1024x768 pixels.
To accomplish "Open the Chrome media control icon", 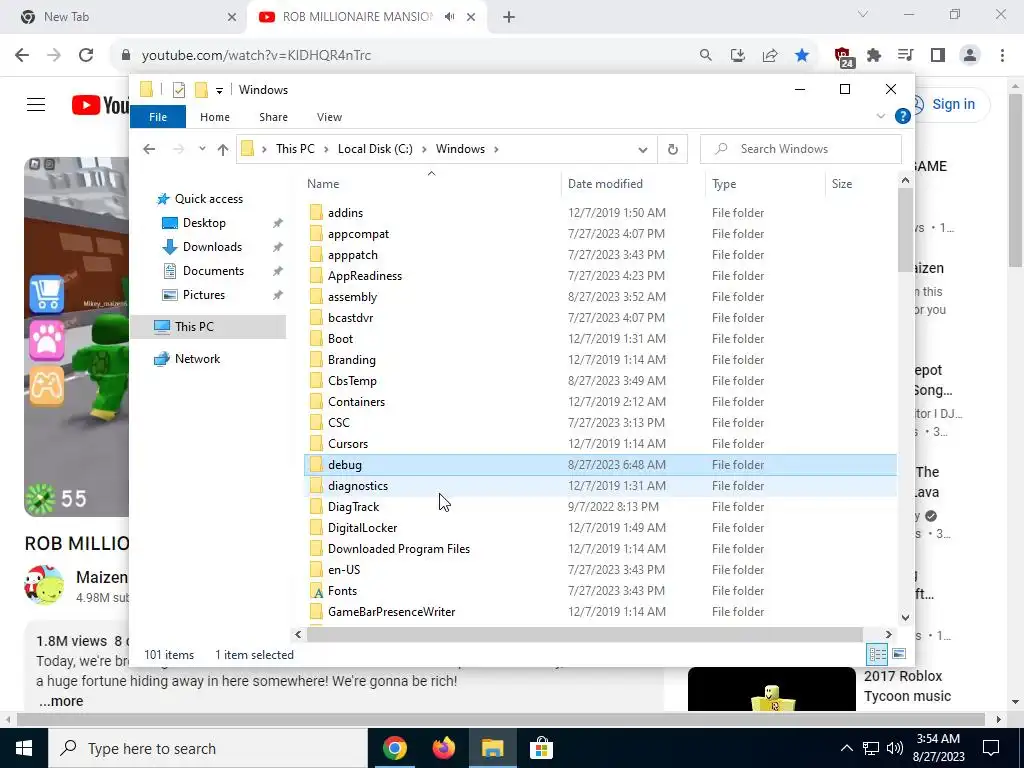I will coord(906,55).
